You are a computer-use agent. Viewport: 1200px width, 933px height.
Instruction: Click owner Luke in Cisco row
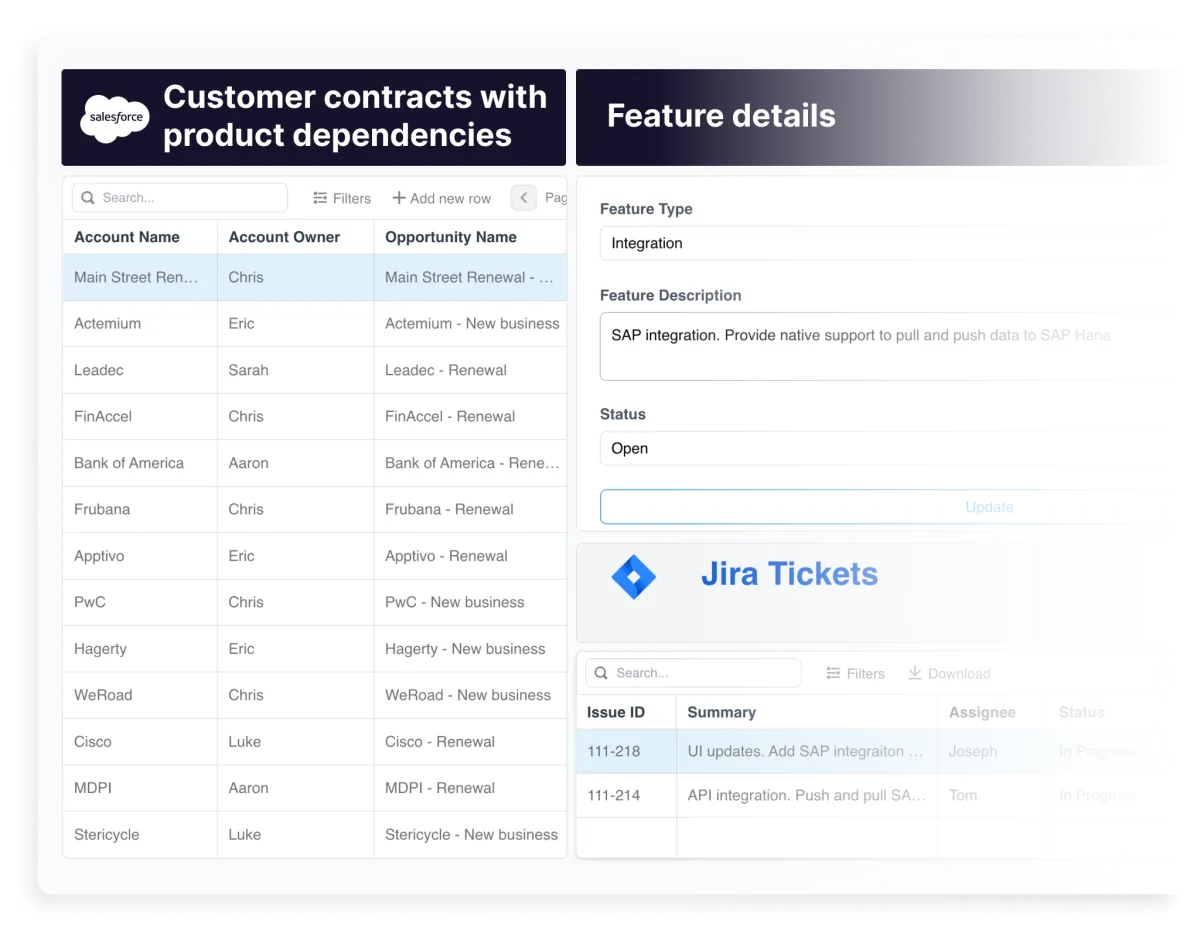click(244, 742)
